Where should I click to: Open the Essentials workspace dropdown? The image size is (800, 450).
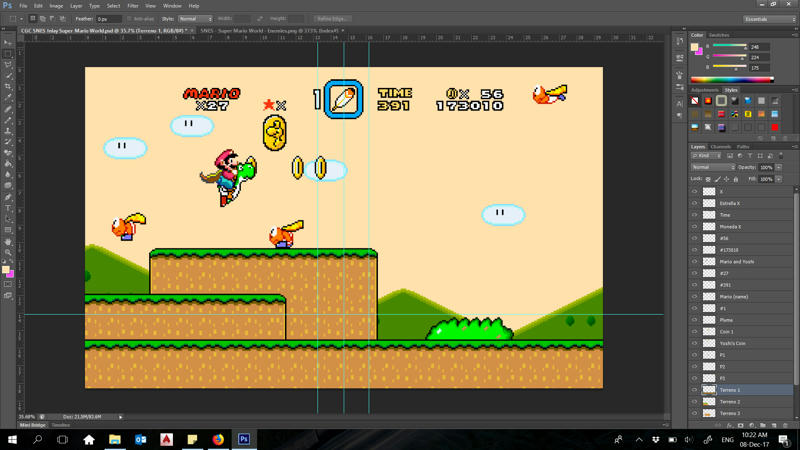[770, 19]
